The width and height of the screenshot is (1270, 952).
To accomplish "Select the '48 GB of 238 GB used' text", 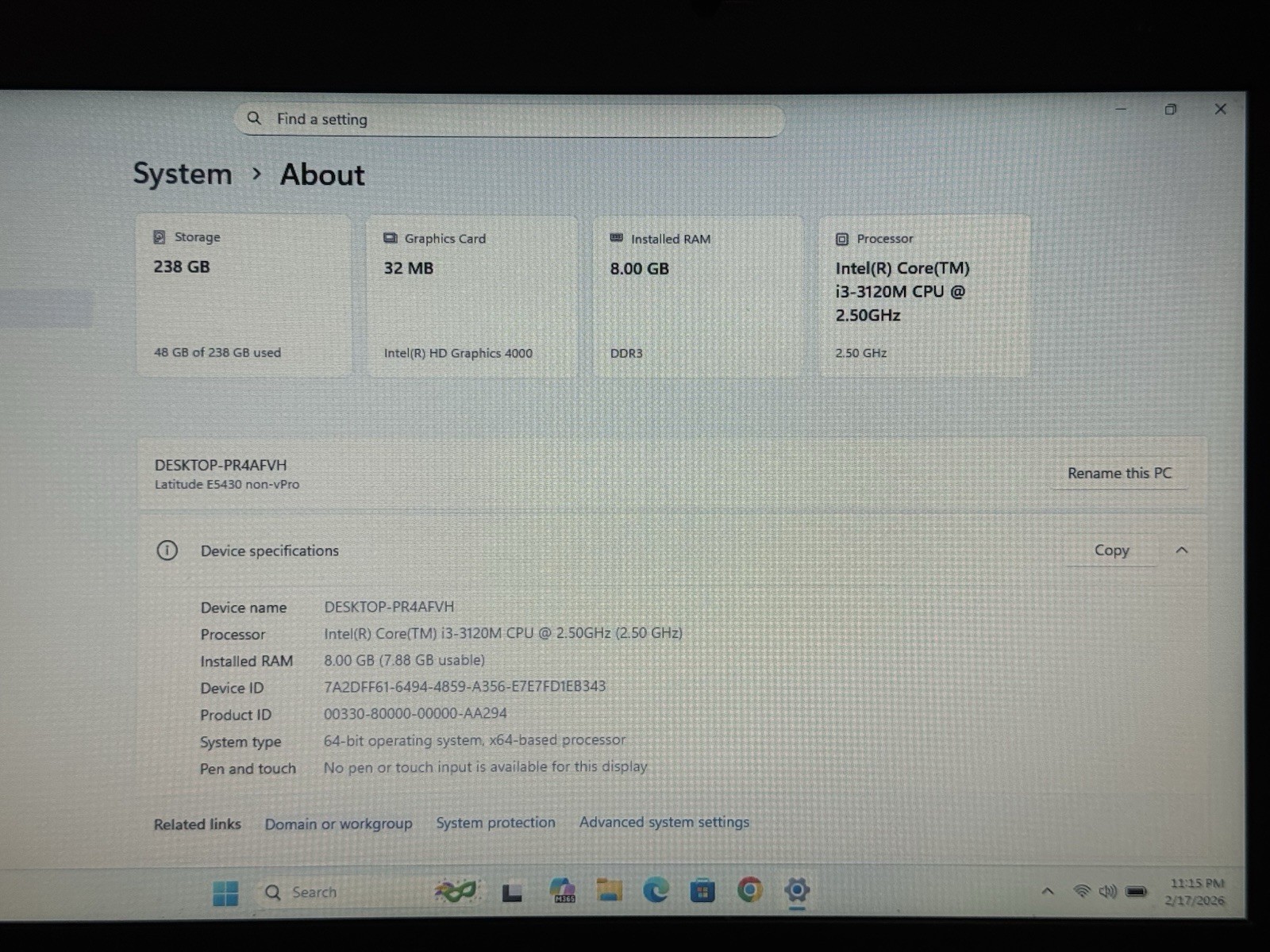I will [217, 352].
